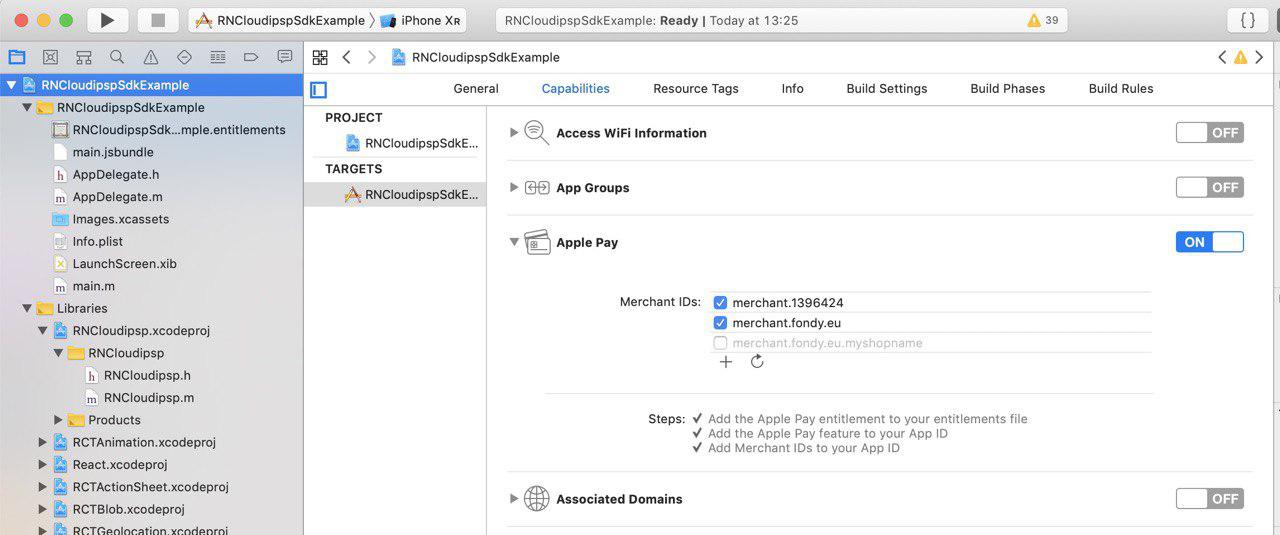This screenshot has width=1280, height=535.
Task: Open the Build Rules tab
Action: click(x=1121, y=88)
